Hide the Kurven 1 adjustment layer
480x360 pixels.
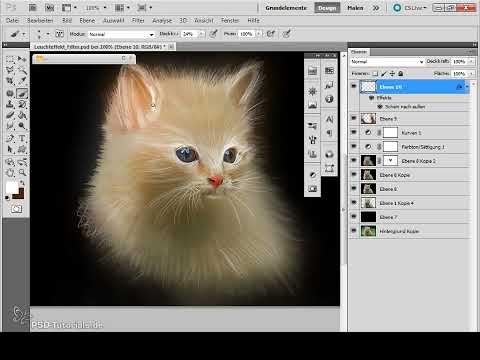[x=354, y=132]
